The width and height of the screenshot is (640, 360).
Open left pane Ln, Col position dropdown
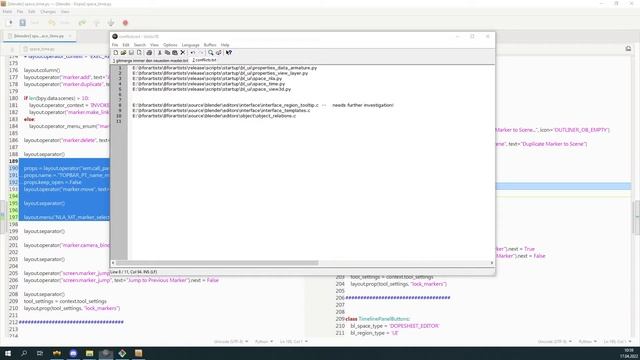[294, 341]
